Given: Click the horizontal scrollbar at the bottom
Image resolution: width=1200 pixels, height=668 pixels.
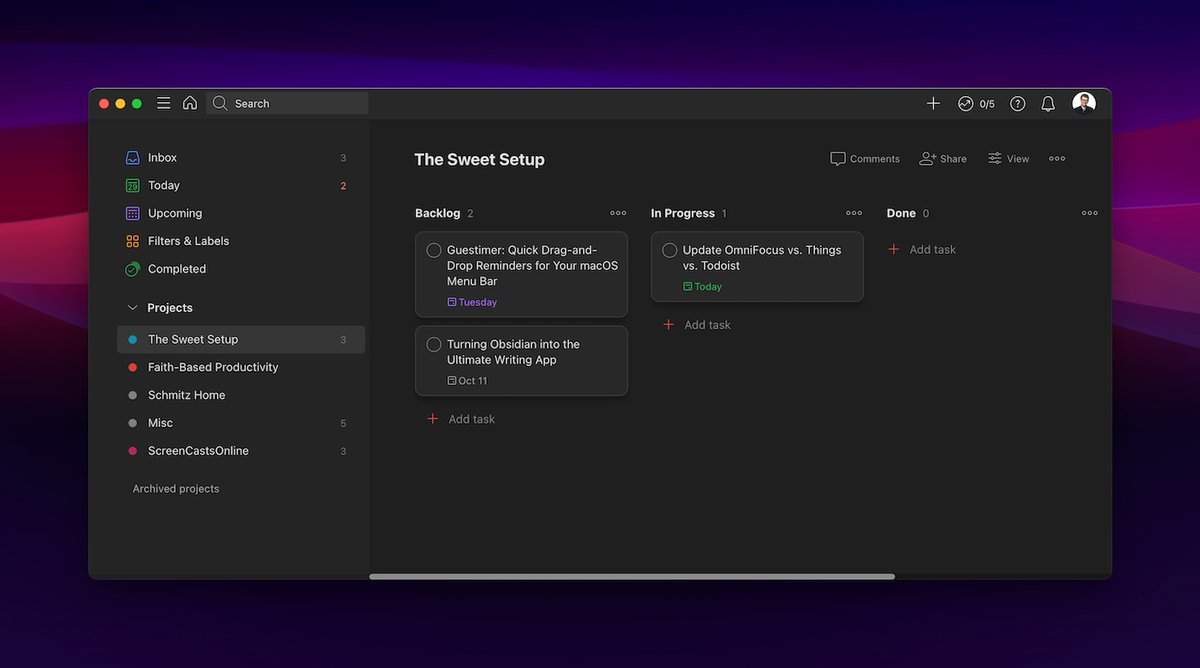Looking at the screenshot, I should [x=632, y=576].
